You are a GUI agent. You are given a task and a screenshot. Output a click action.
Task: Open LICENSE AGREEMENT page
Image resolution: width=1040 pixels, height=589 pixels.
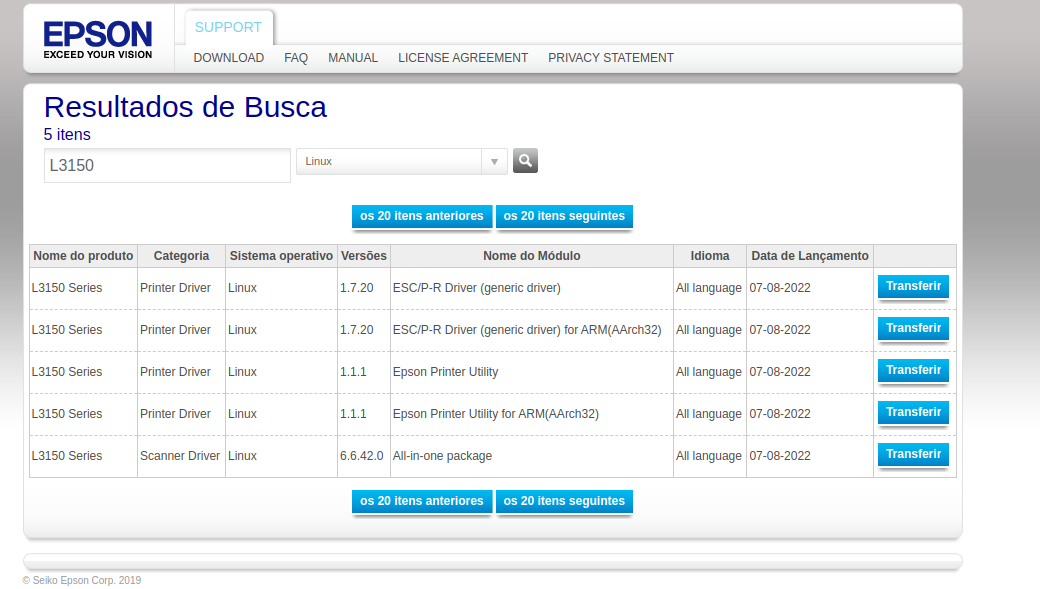click(463, 58)
